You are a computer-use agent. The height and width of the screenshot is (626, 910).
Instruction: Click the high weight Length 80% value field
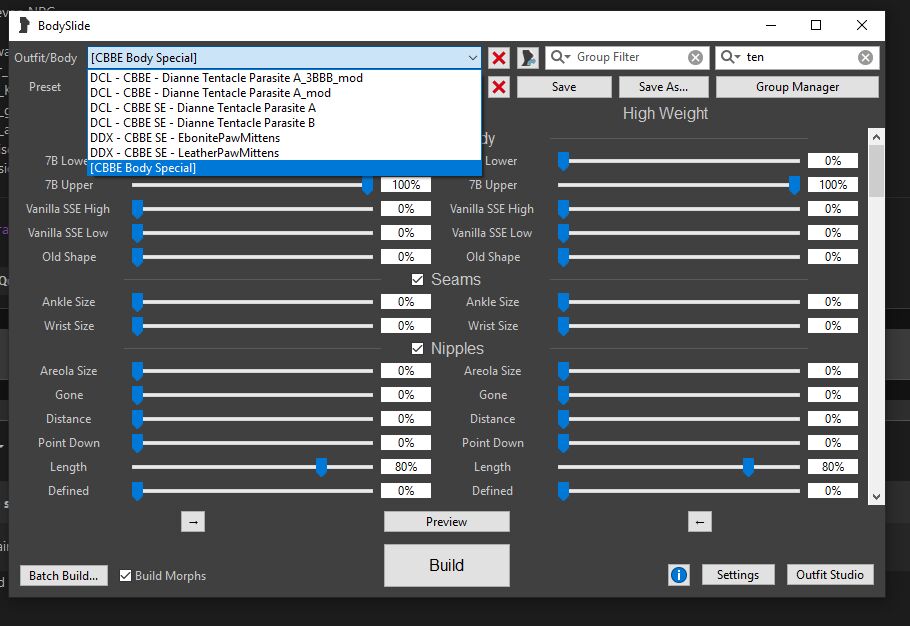click(x=833, y=467)
